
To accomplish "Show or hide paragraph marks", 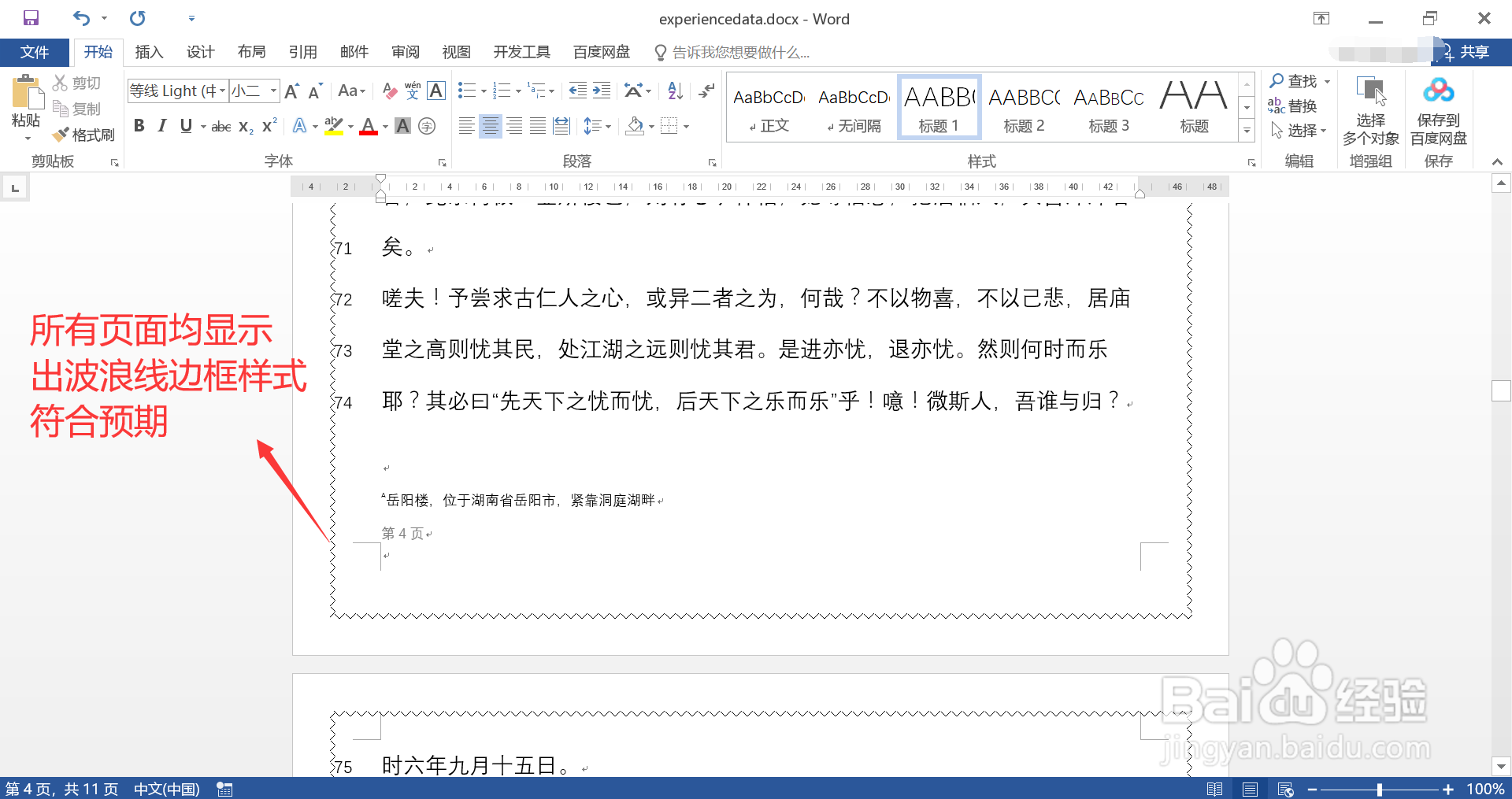I will [x=706, y=91].
